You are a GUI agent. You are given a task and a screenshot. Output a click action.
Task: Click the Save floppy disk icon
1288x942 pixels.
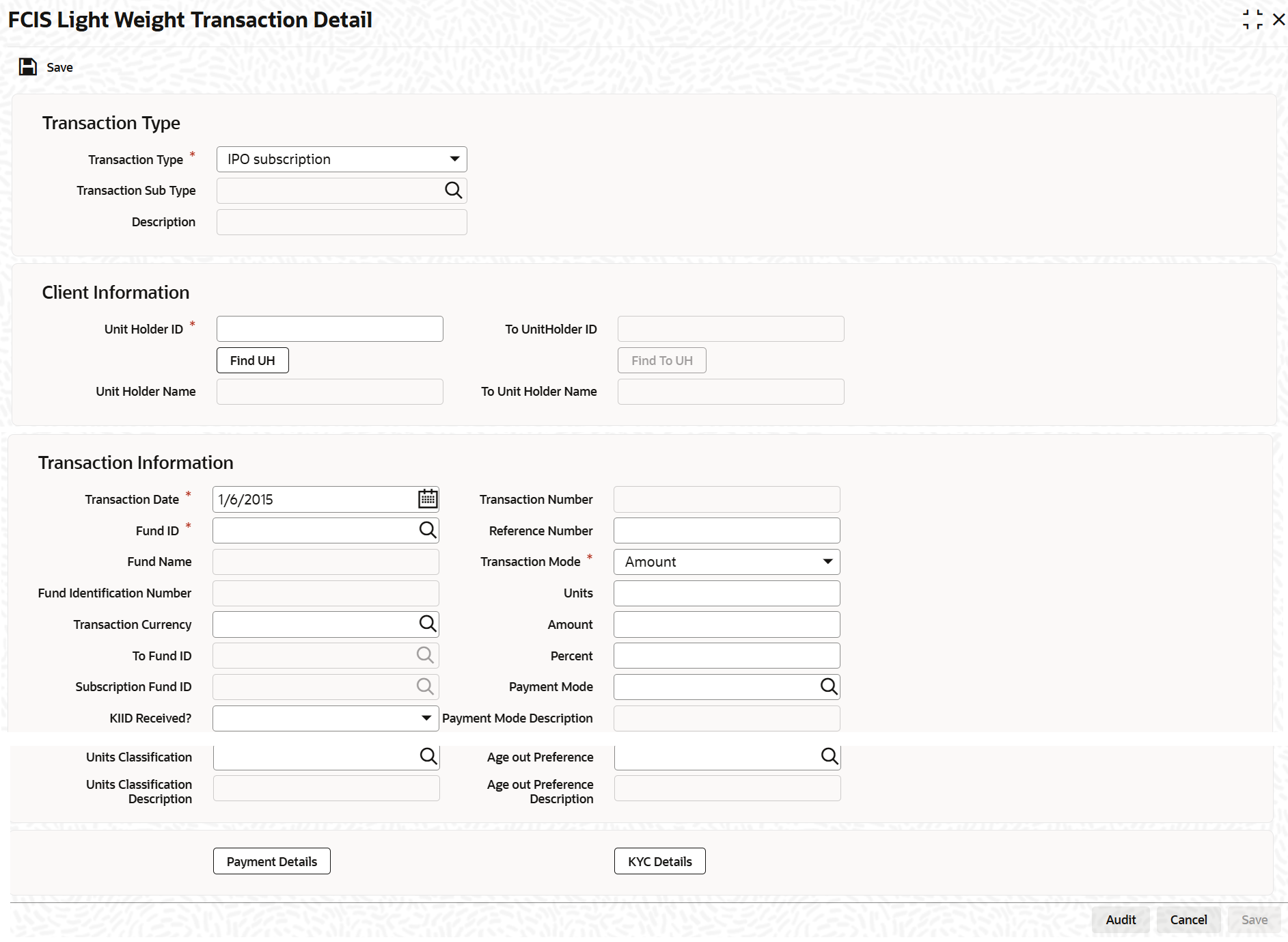tap(28, 67)
